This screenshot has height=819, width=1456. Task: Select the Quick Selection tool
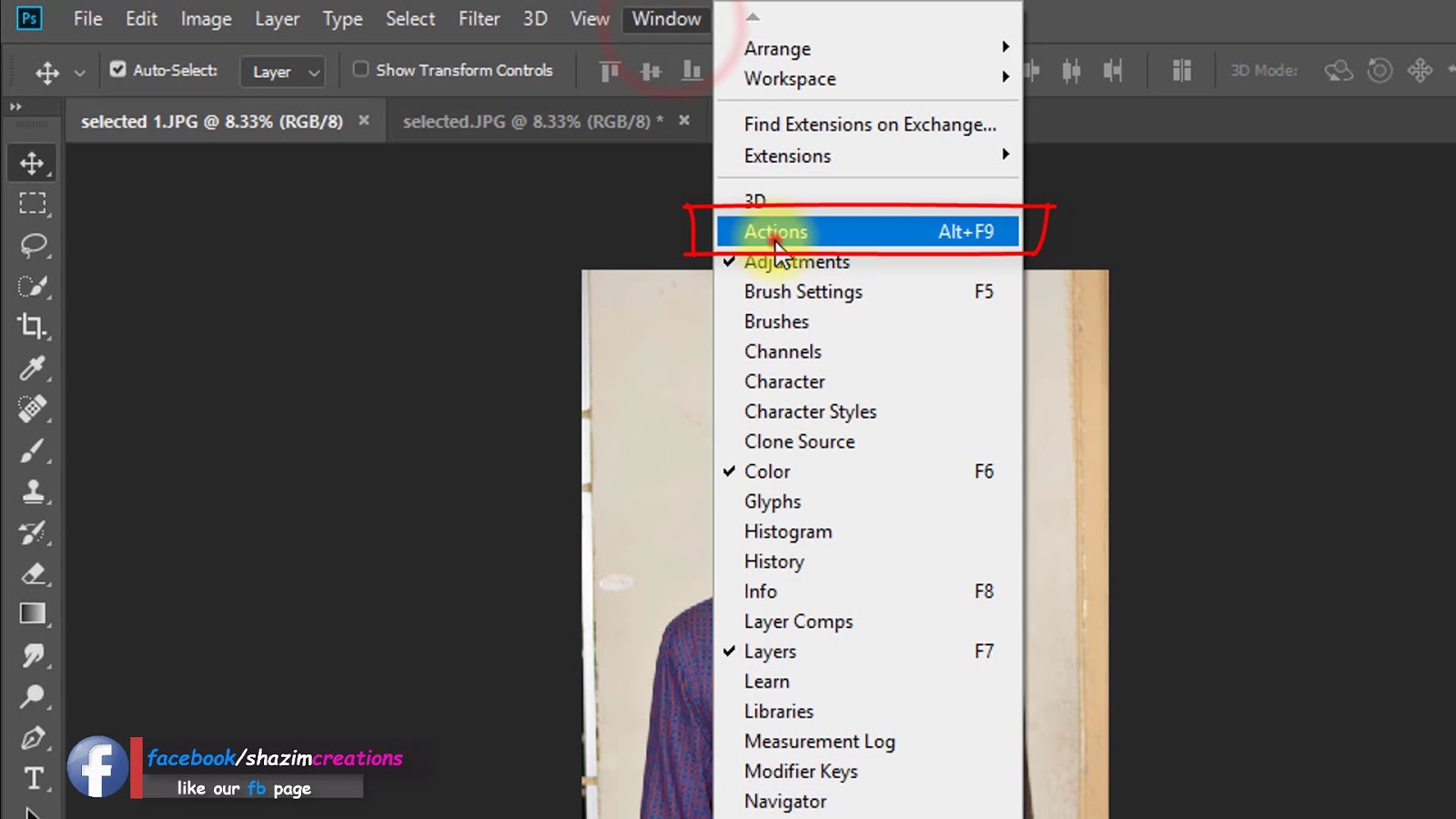tap(33, 286)
